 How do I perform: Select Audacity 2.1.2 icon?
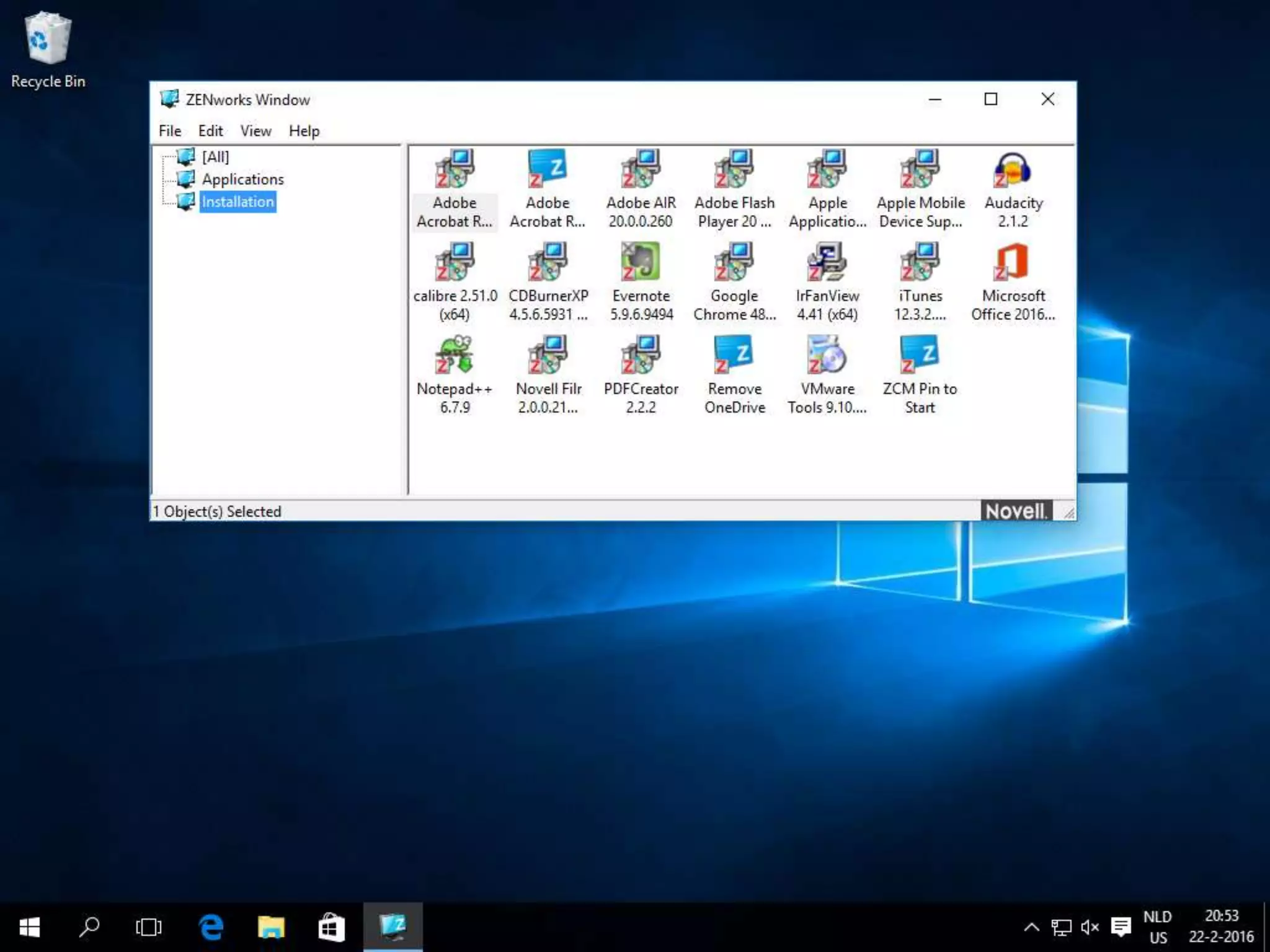pos(1013,169)
